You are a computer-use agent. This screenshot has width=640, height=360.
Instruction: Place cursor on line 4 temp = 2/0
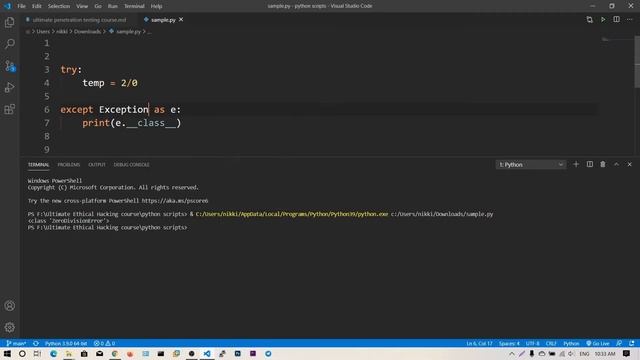pos(110,83)
